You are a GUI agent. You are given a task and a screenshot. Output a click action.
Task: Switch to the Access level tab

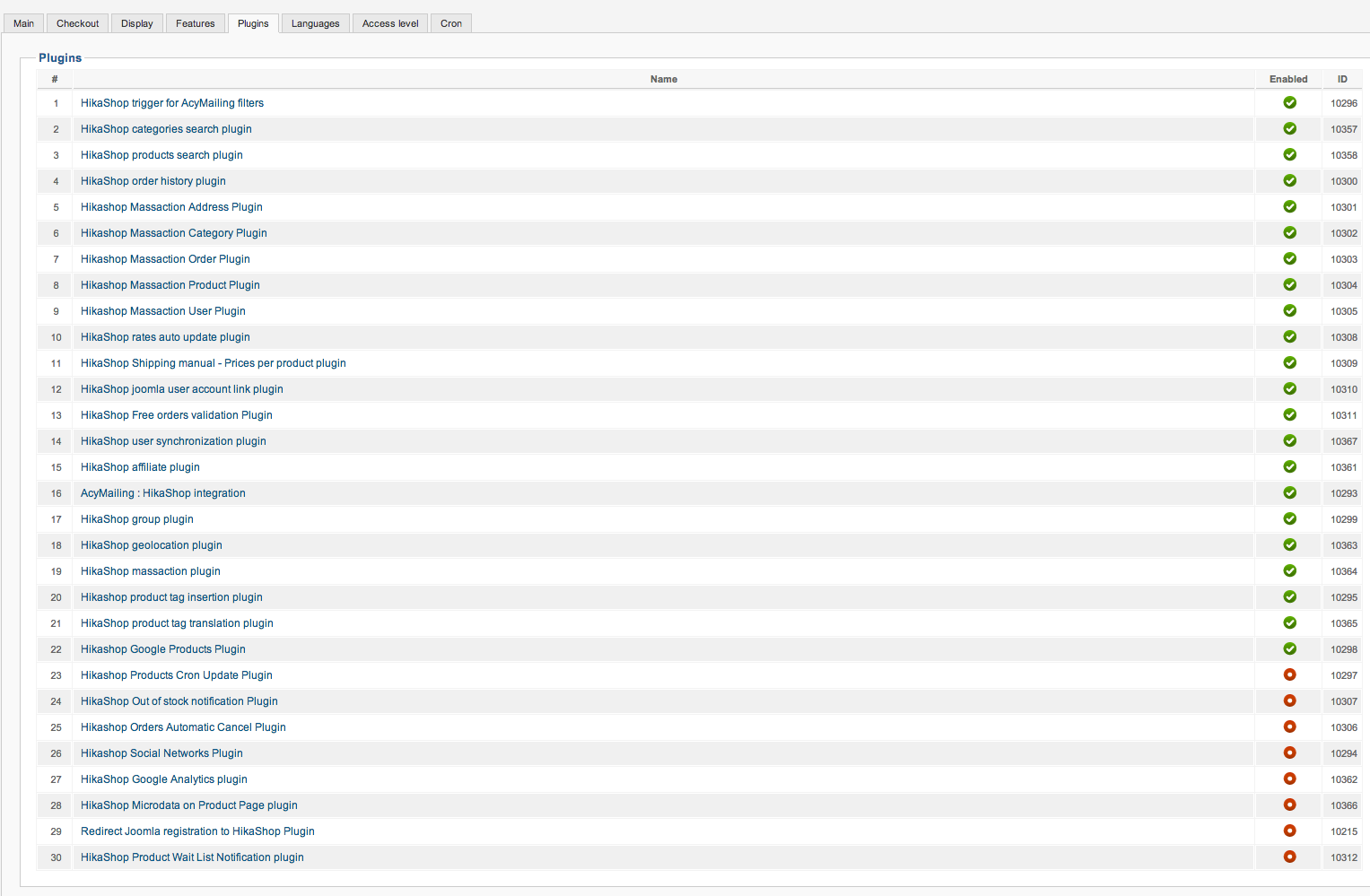(390, 23)
